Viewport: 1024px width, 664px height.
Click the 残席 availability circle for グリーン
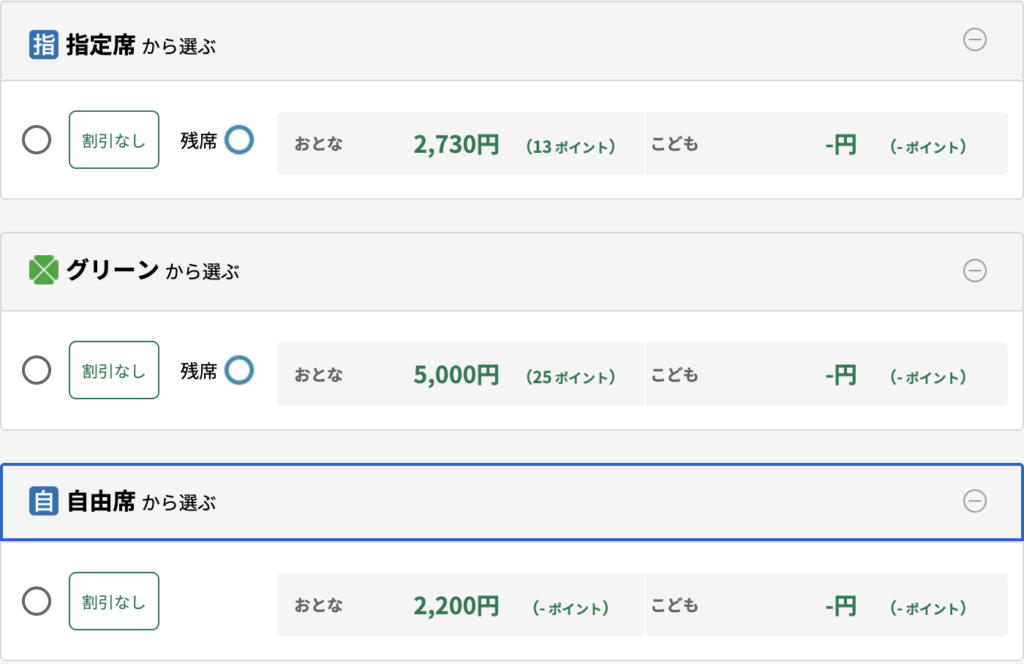pos(239,371)
